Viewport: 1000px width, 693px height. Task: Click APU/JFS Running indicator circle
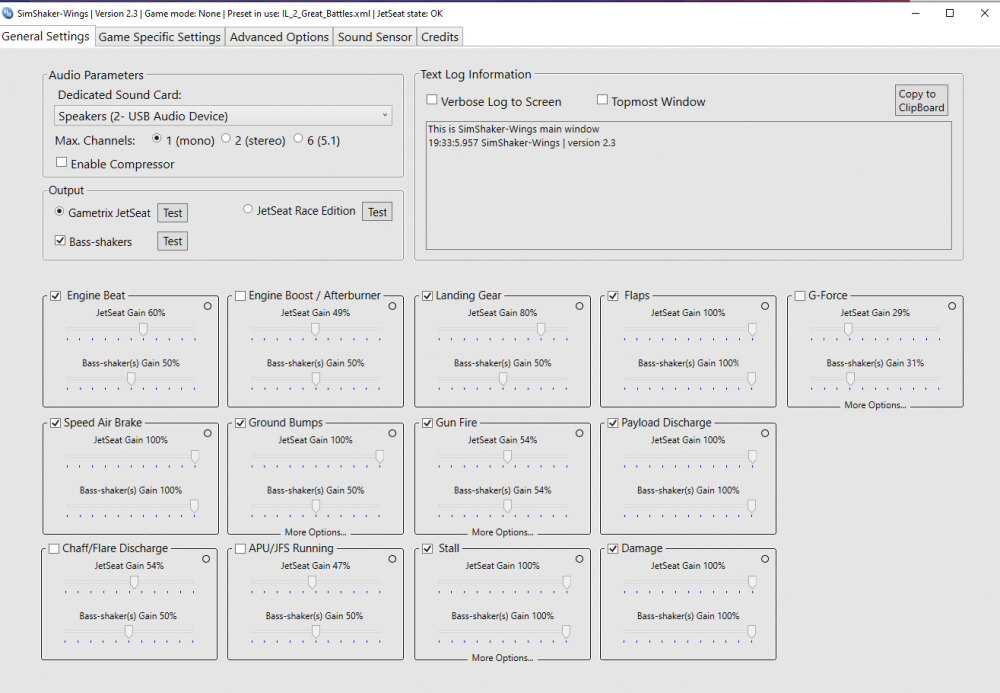pos(392,558)
